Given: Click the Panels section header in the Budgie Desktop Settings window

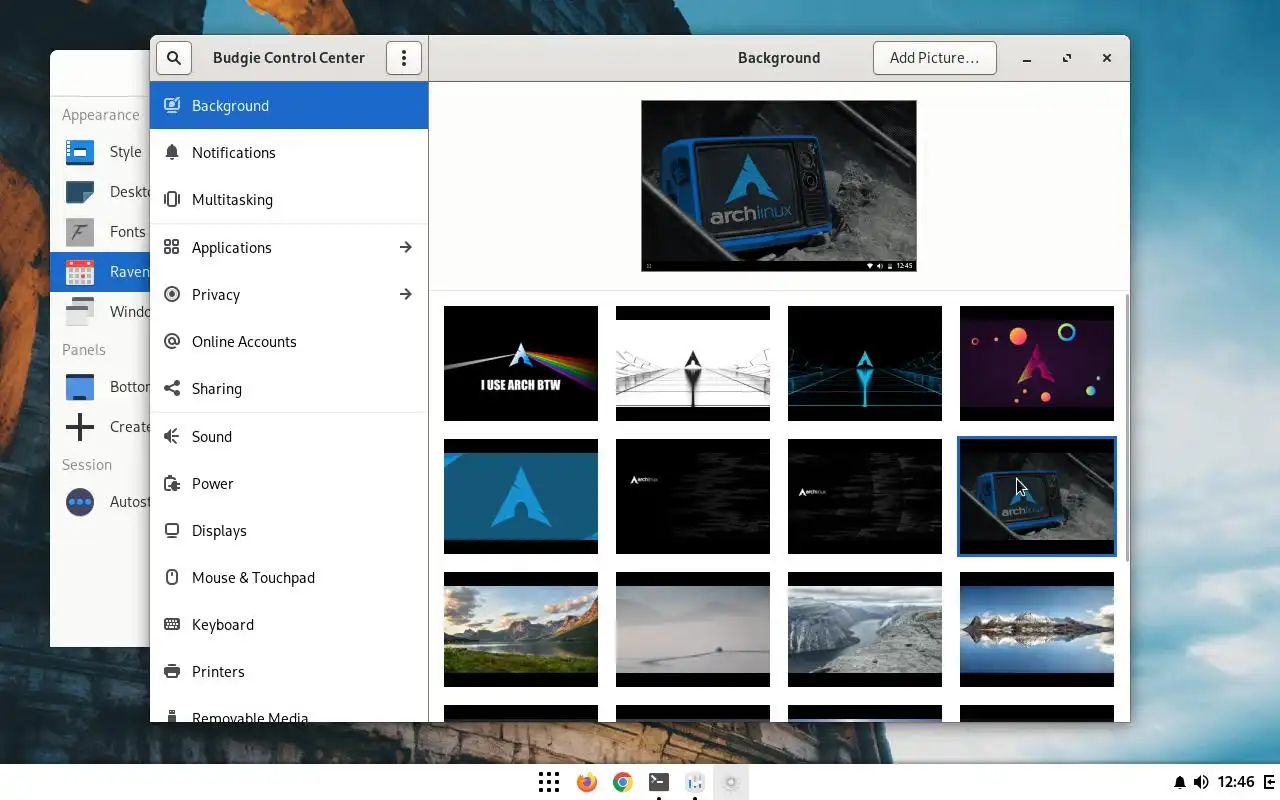Looking at the screenshot, I should pos(84,350).
